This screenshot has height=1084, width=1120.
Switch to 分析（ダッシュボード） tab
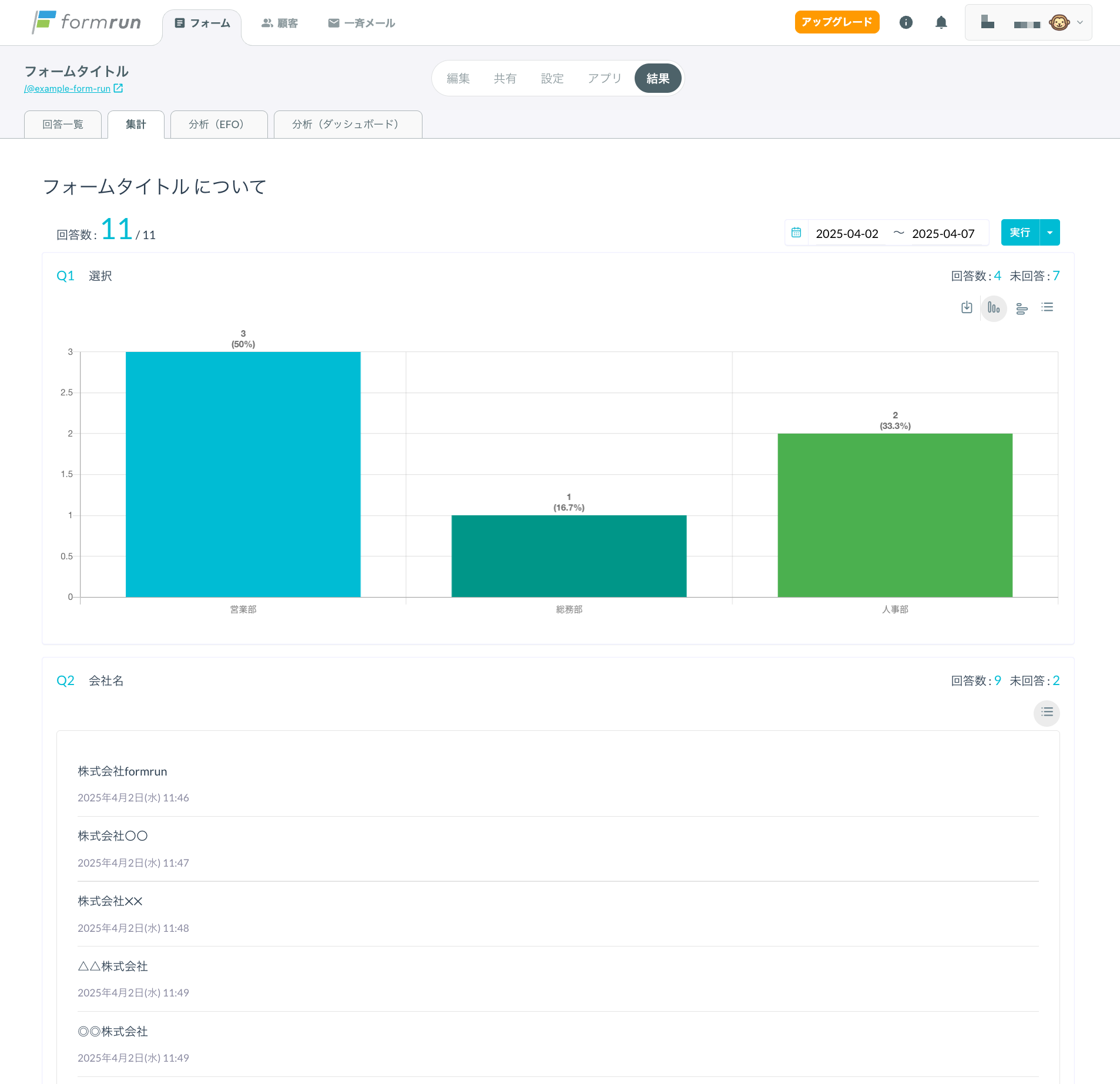pos(348,125)
